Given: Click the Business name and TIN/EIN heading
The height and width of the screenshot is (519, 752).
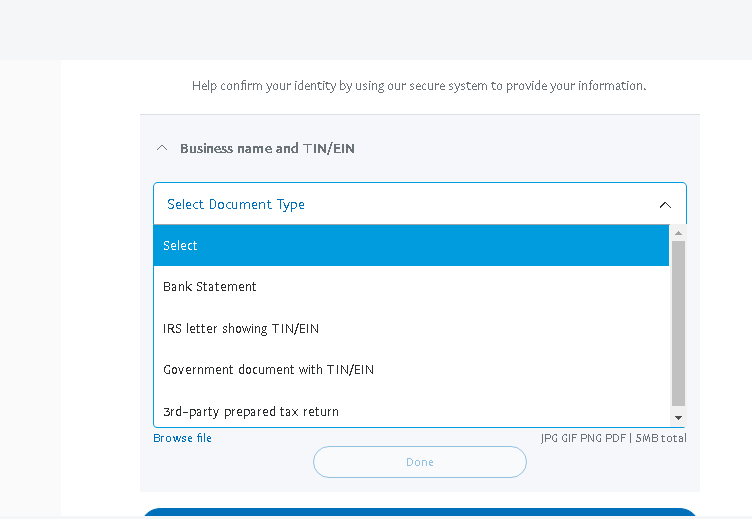Looking at the screenshot, I should tap(267, 148).
